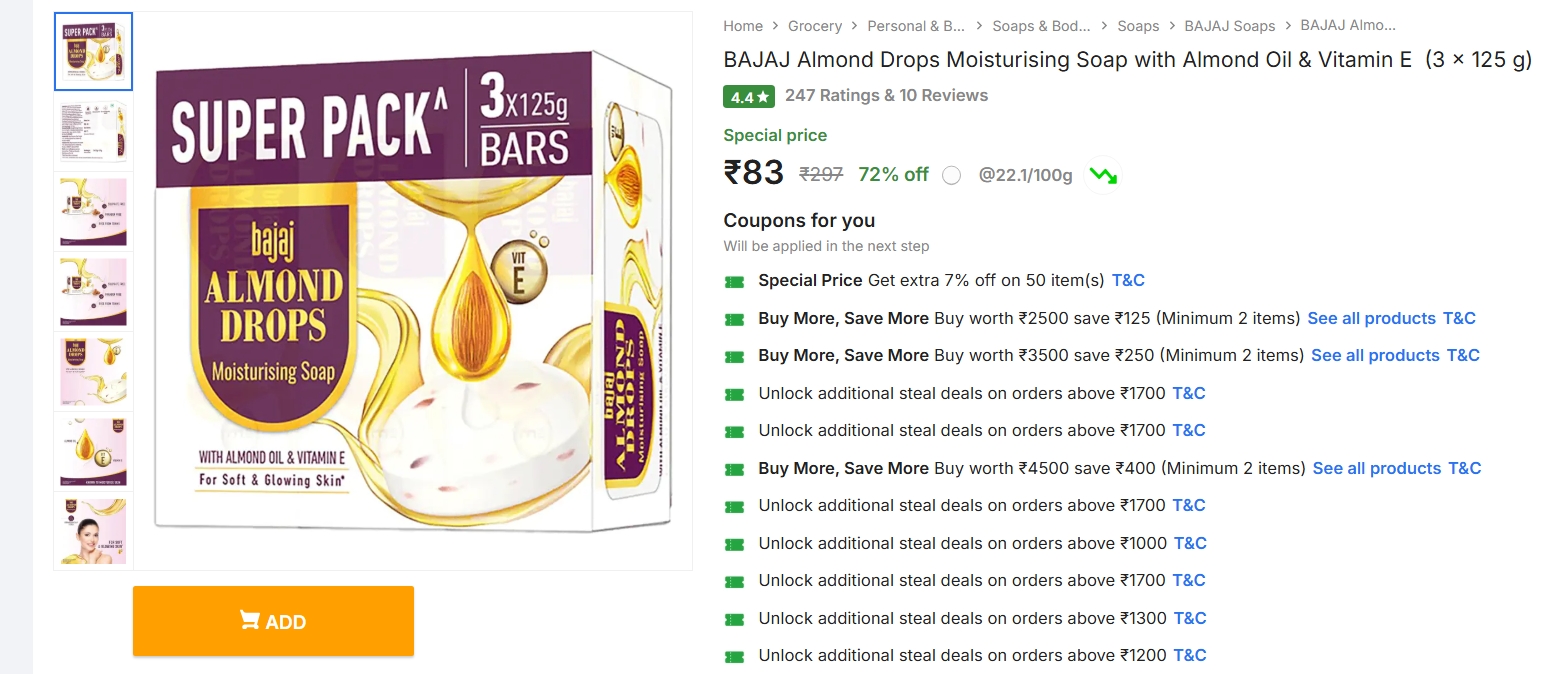1555x674 pixels.
Task: Select the circle next to @22.1/100g unit price
Action: pyautogui.click(x=951, y=175)
